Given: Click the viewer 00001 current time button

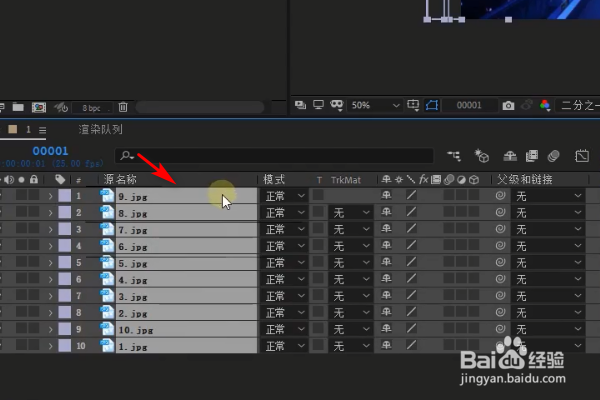Looking at the screenshot, I should [469, 105].
